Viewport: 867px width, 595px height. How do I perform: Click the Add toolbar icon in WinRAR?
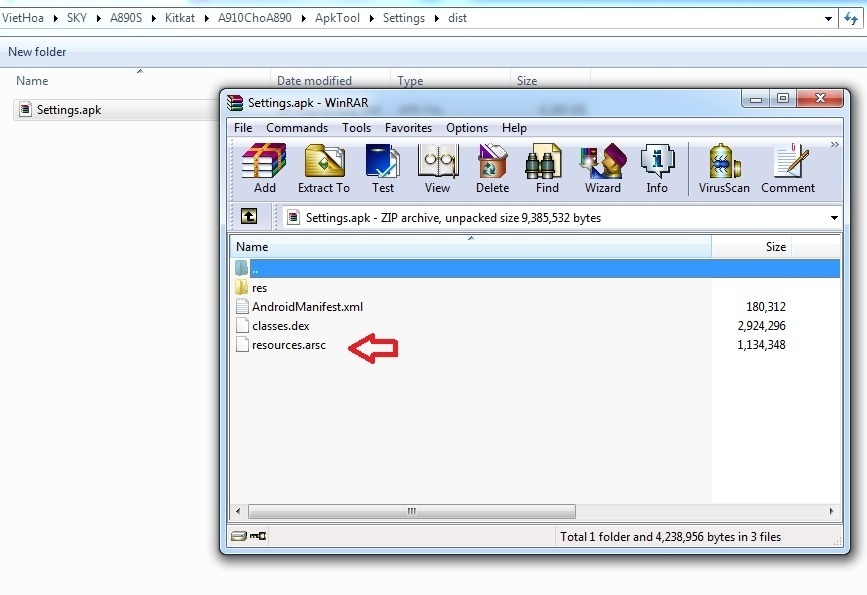[264, 168]
